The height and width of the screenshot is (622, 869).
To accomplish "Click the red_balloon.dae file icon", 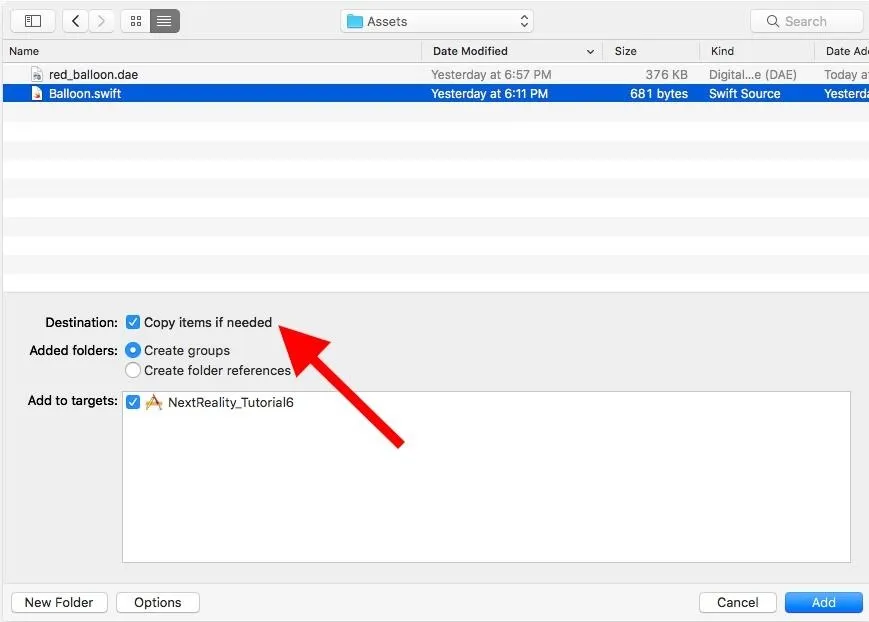I will point(37,74).
